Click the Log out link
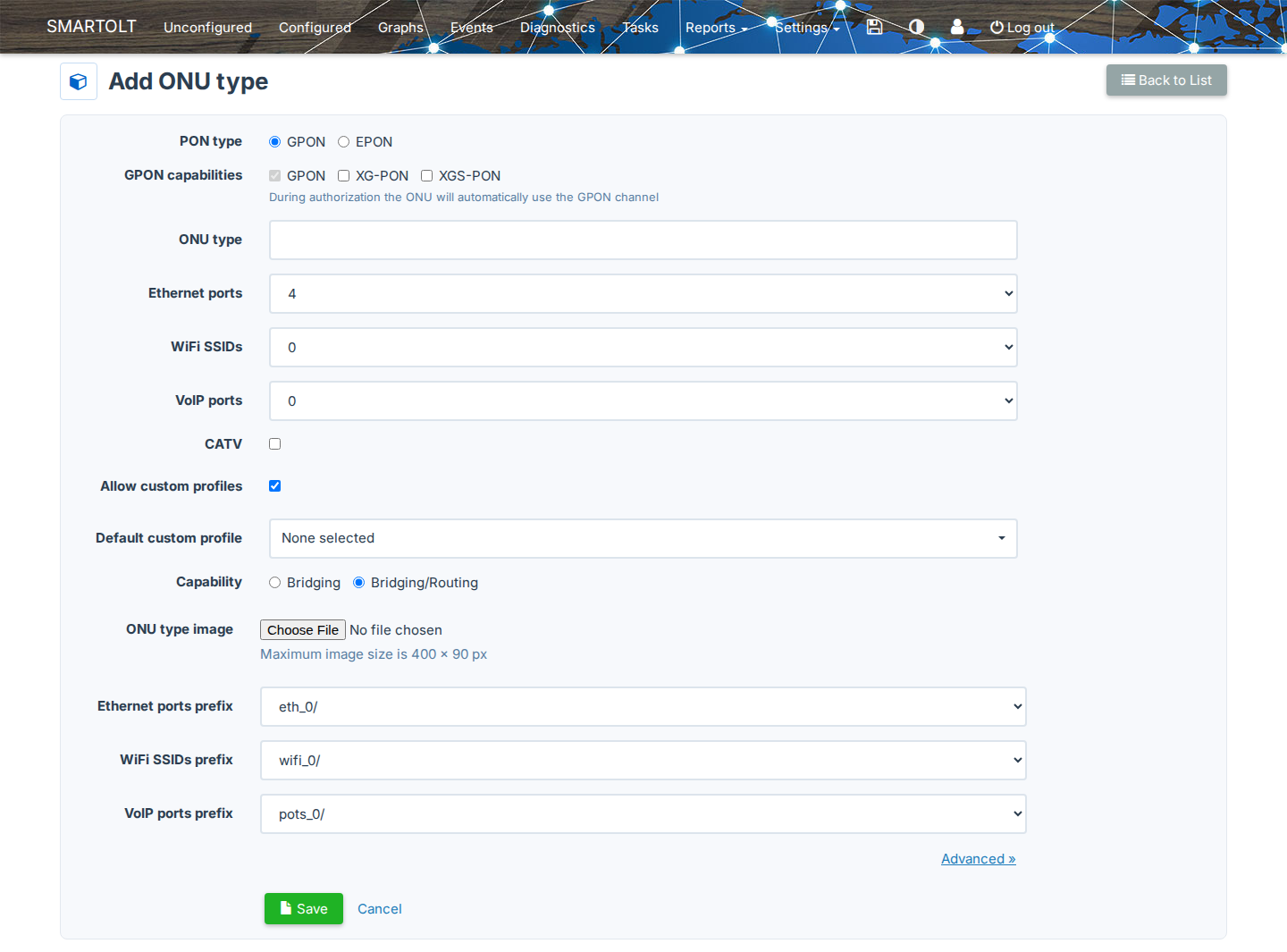The height and width of the screenshot is (952, 1287). click(1022, 28)
